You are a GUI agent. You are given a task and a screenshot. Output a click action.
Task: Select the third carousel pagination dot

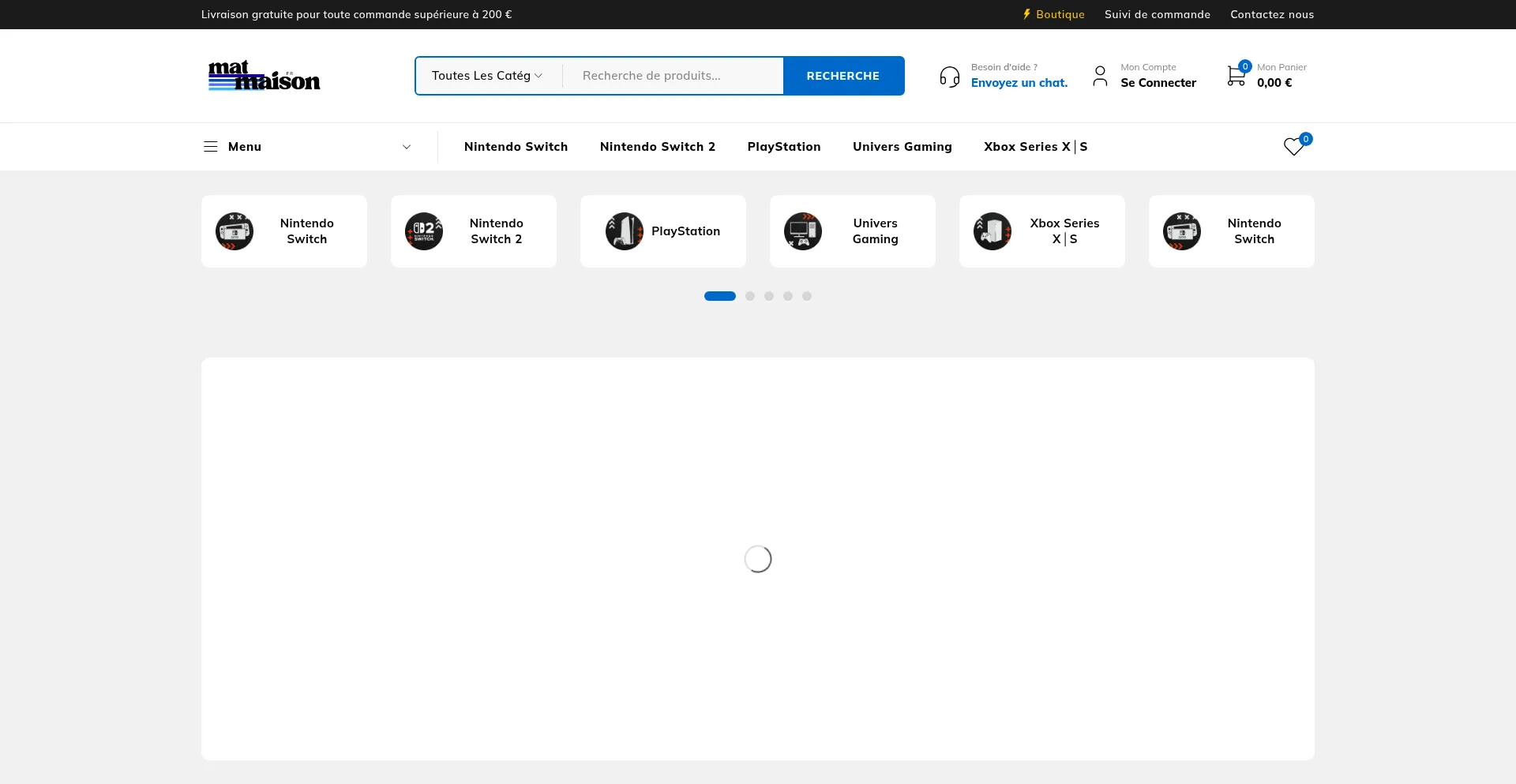pyautogui.click(x=769, y=296)
